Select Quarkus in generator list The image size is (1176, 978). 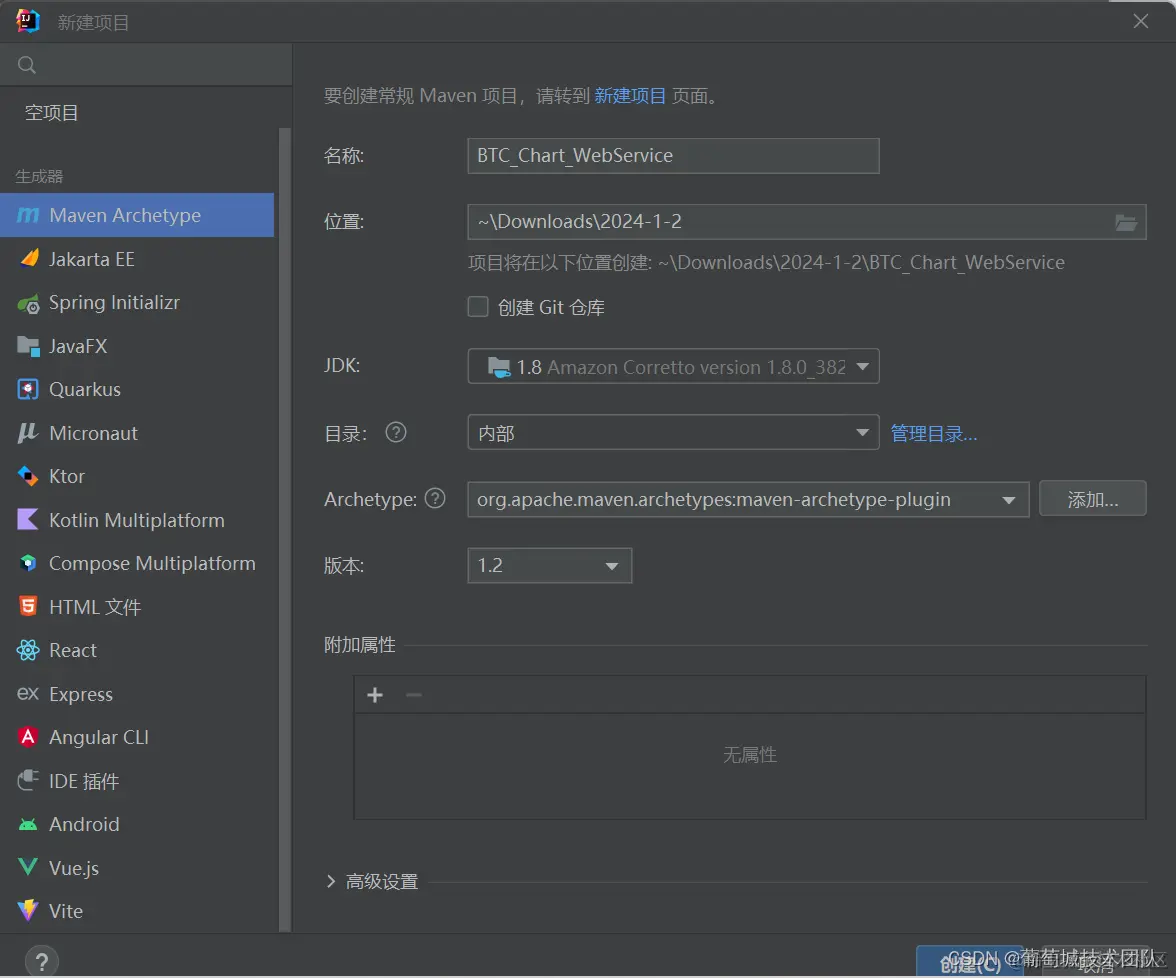(x=137, y=389)
